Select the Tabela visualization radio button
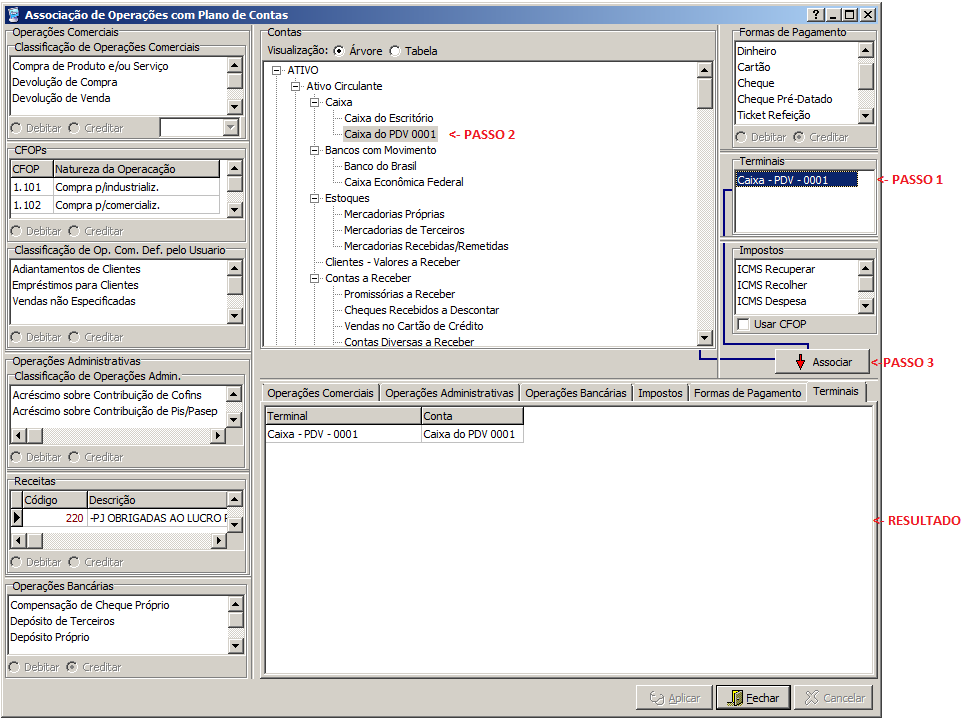Image resolution: width=965 pixels, height=719 pixels. pyautogui.click(x=396, y=51)
